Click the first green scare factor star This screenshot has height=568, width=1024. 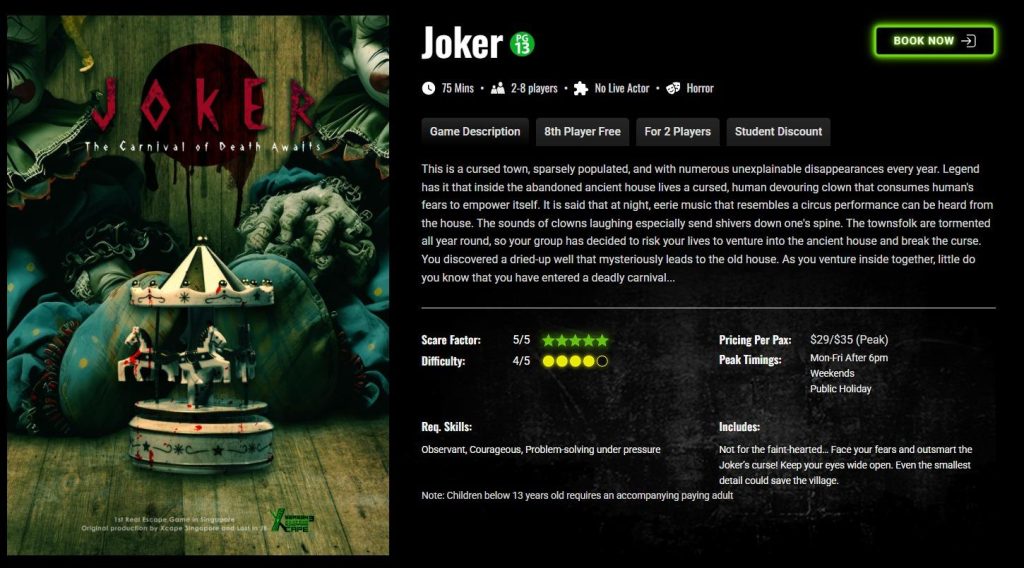[x=549, y=340]
